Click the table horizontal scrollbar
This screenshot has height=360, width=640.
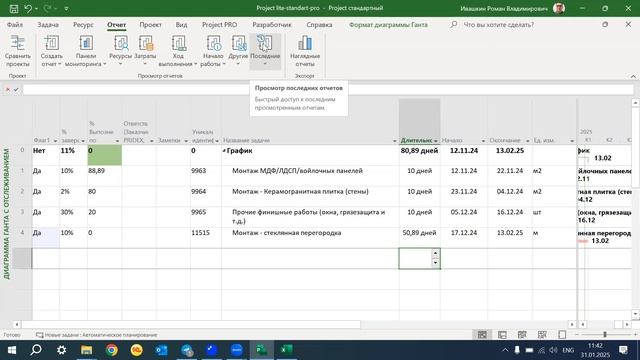191,324
